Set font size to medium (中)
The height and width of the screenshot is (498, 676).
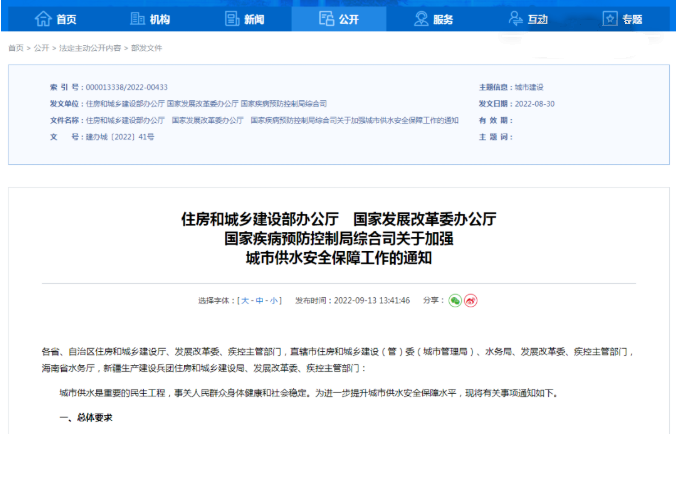(x=258, y=300)
